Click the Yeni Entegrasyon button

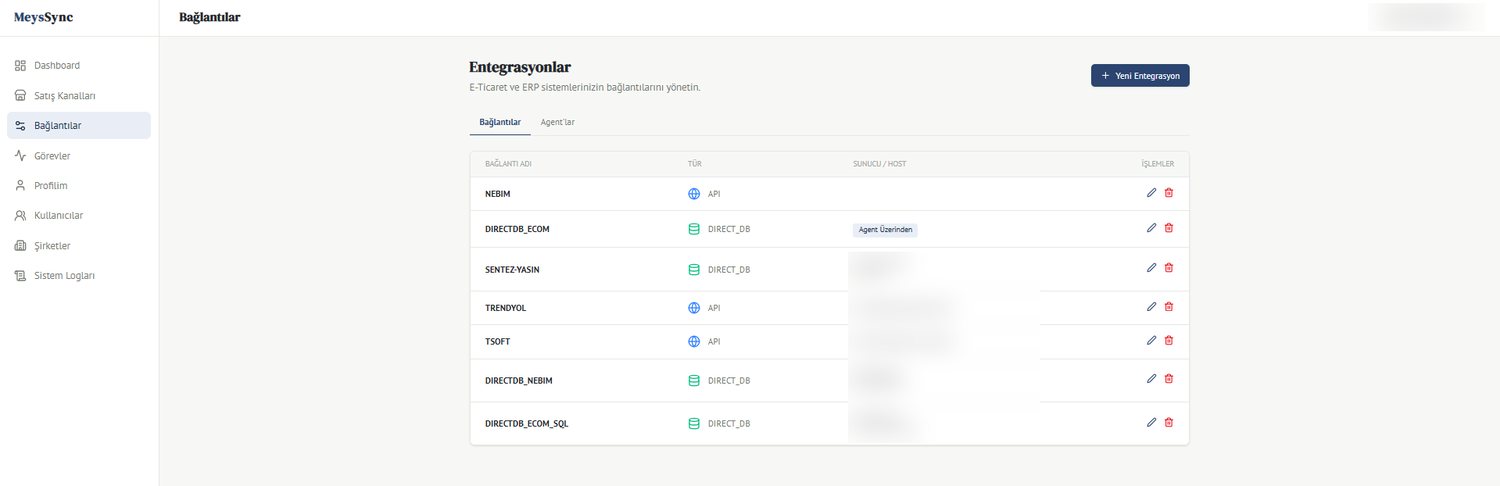(x=1140, y=75)
